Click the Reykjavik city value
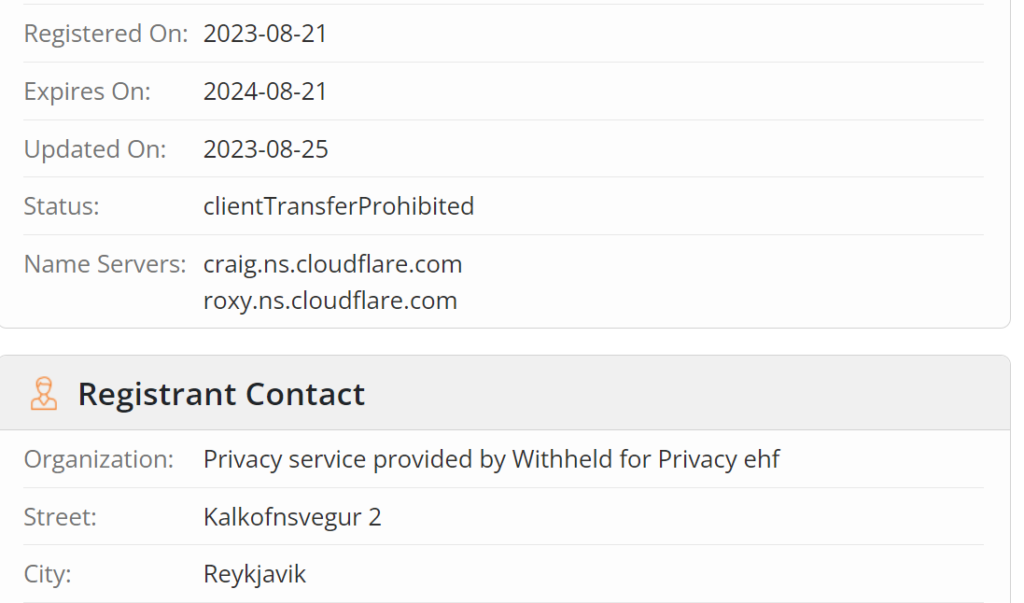This screenshot has width=1024, height=603. (x=254, y=575)
